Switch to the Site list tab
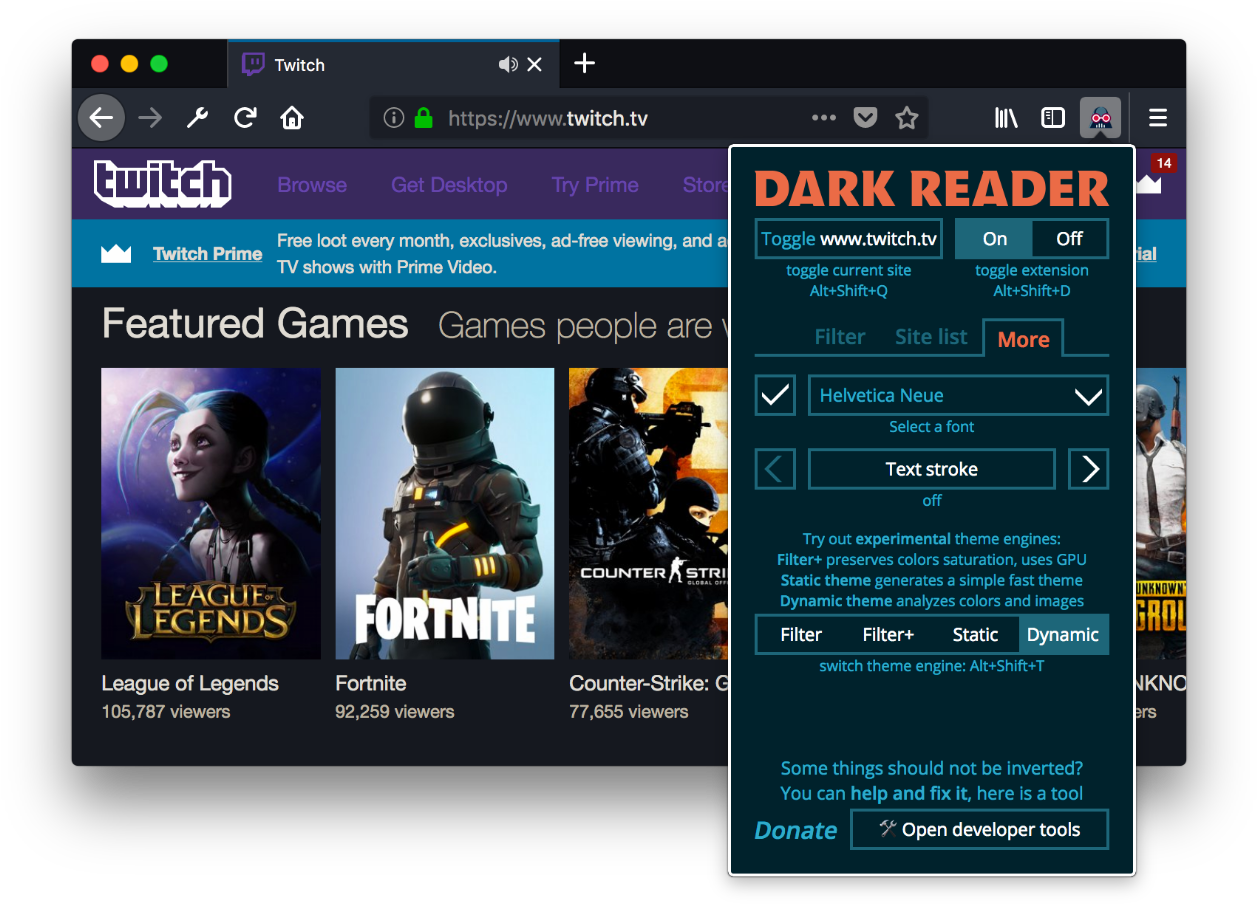 (x=931, y=337)
